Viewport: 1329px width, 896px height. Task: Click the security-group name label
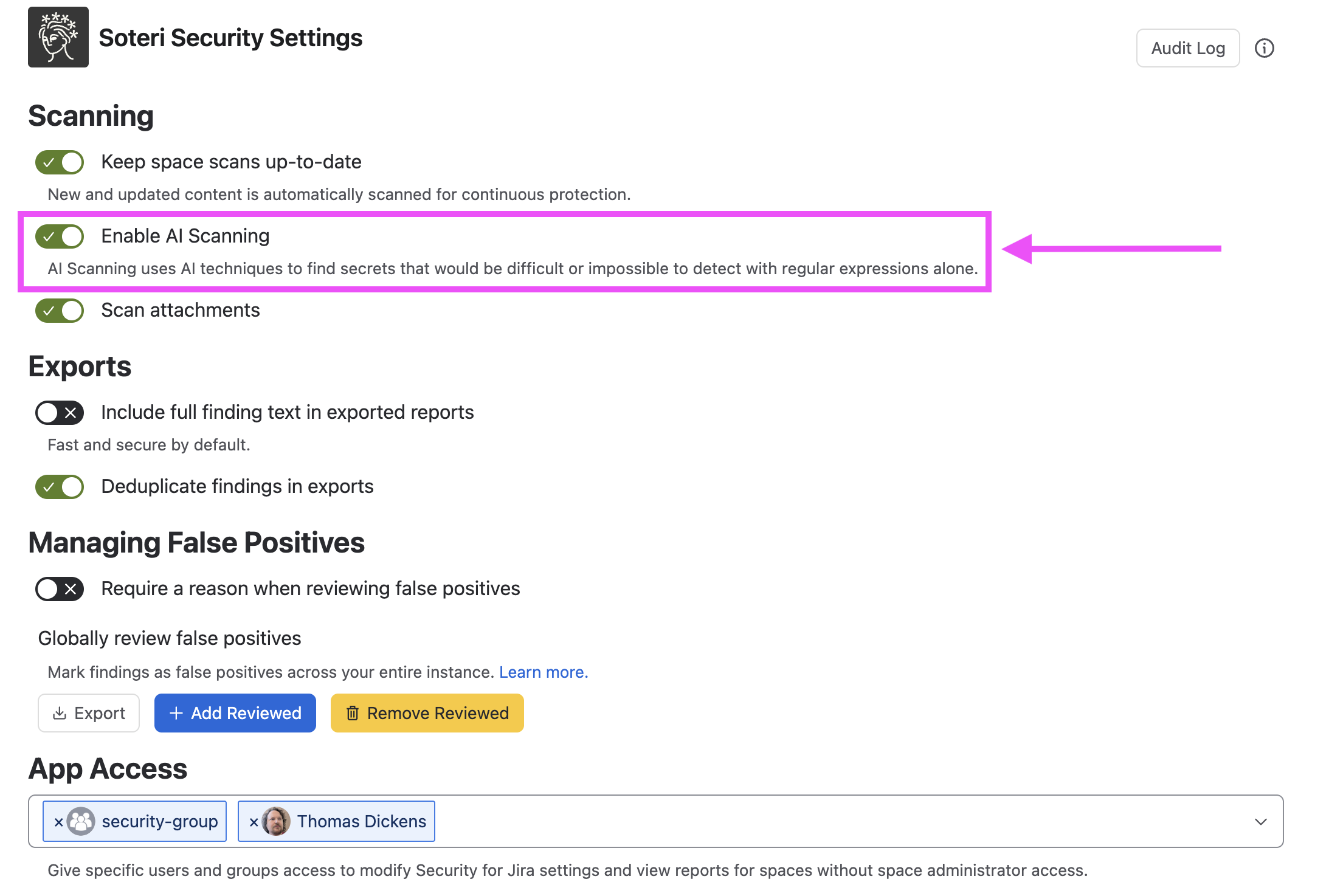pyautogui.click(x=160, y=822)
